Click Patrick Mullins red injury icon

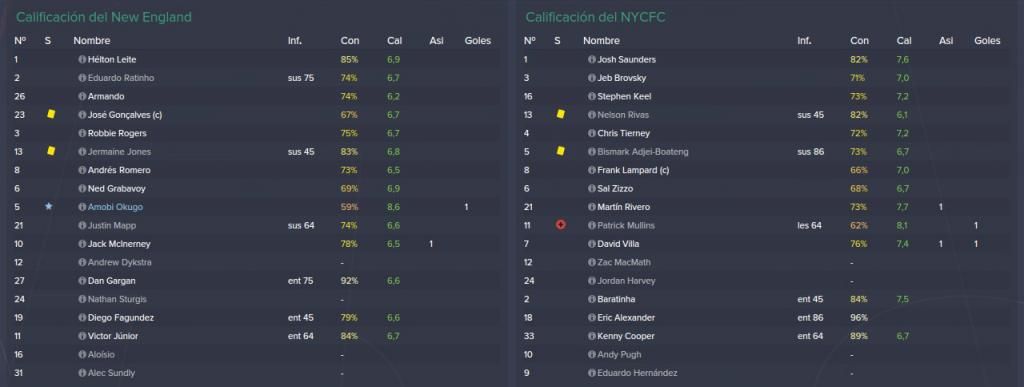[x=560, y=225]
